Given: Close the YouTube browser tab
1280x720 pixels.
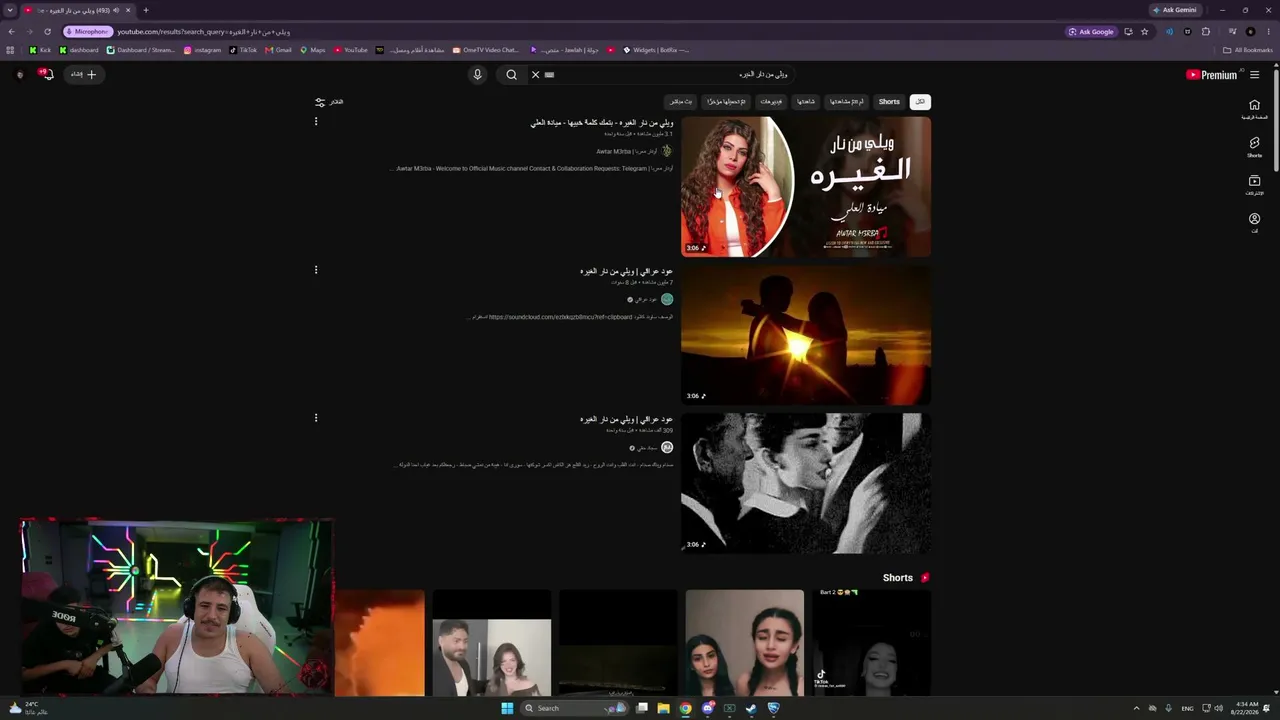Looking at the screenshot, I should (128, 10).
